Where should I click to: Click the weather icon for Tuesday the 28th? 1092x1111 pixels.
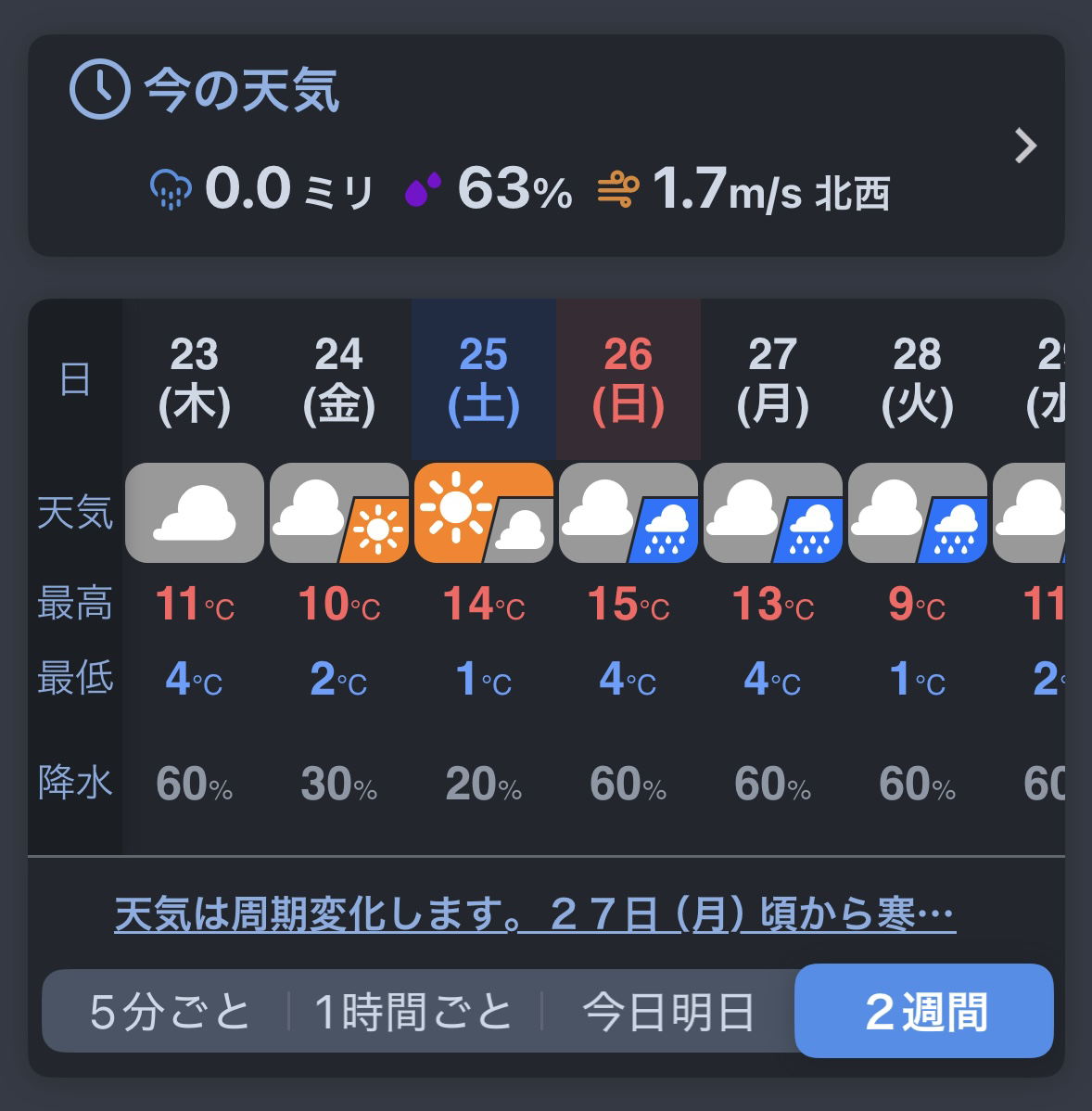pyautogui.click(x=918, y=513)
